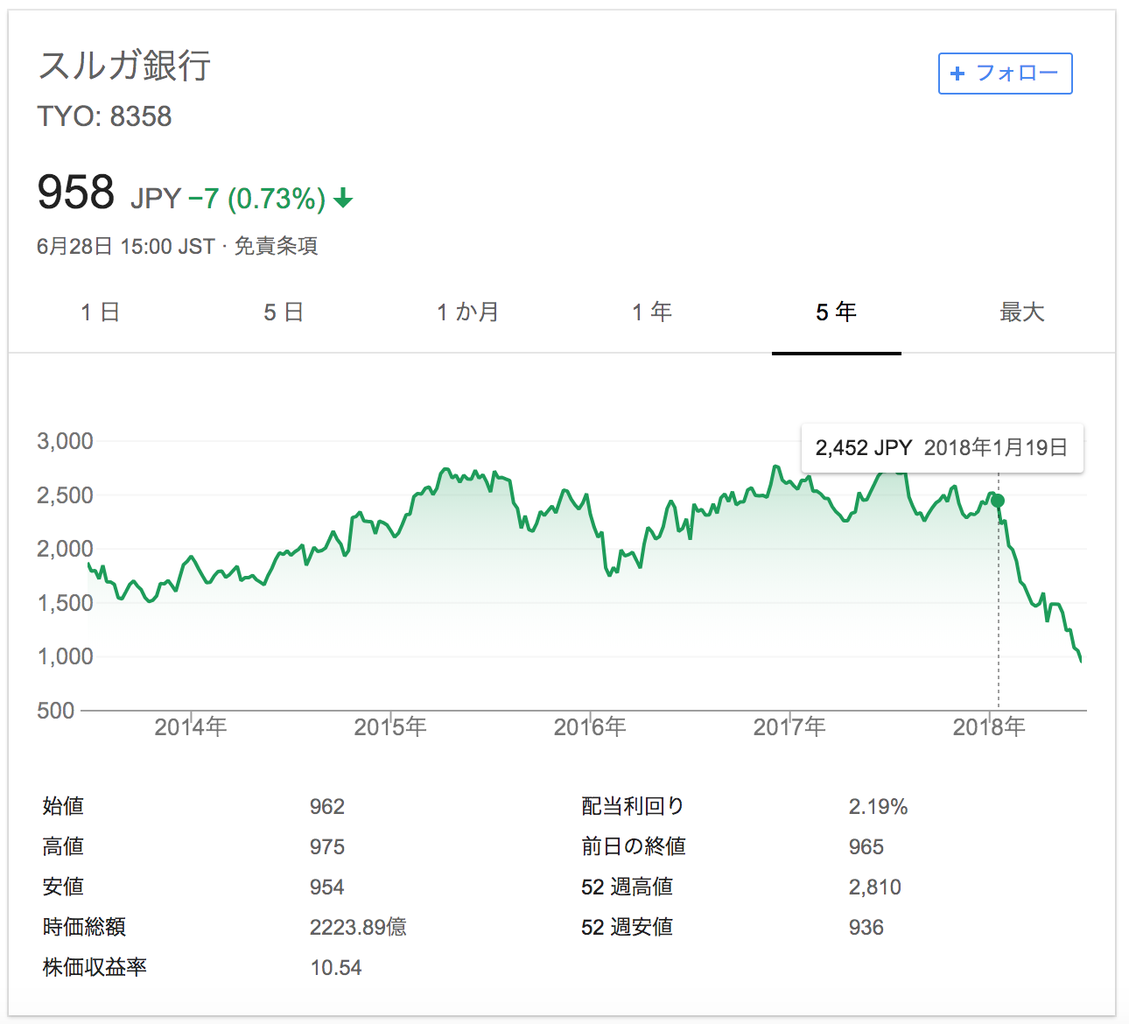The image size is (1129, 1024).
Task: Switch to the 最大 range tab
Action: click(x=1022, y=313)
